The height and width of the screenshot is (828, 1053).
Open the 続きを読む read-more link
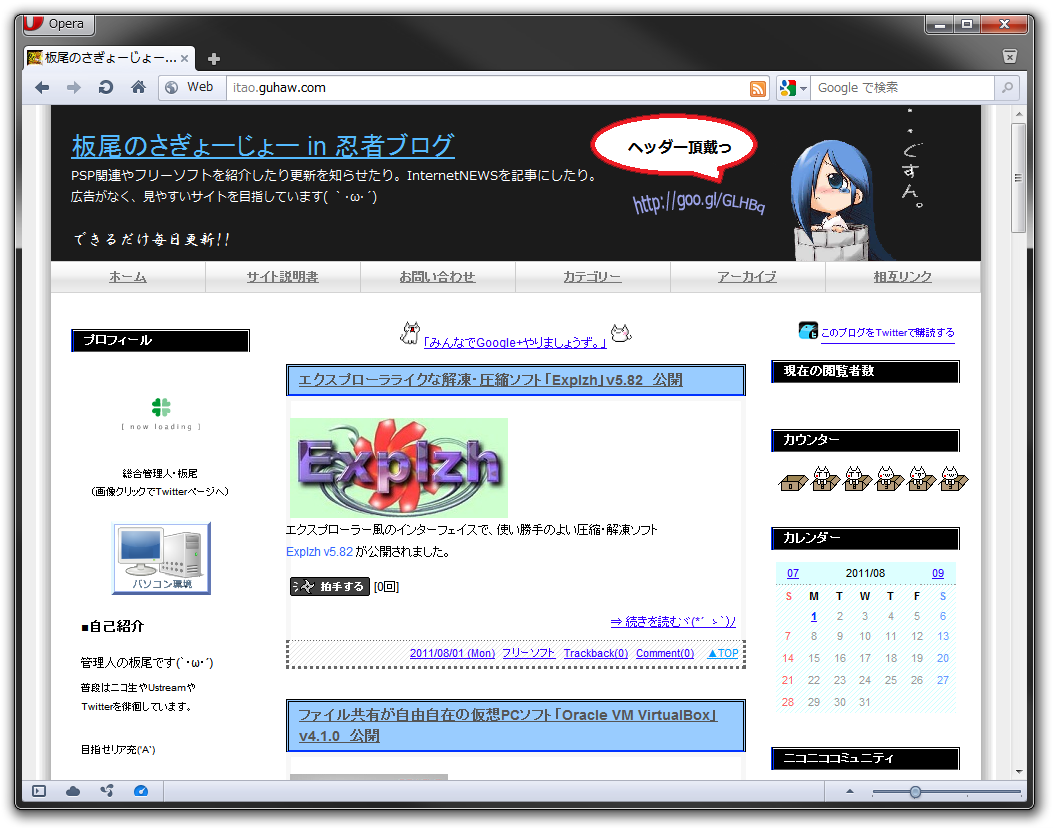point(673,621)
